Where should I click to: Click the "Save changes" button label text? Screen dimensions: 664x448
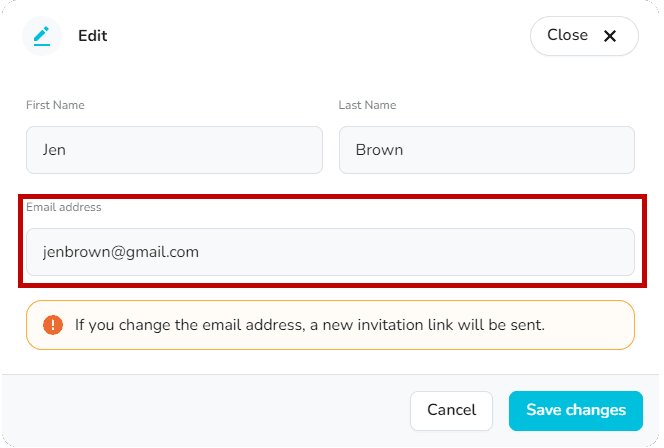point(575,410)
